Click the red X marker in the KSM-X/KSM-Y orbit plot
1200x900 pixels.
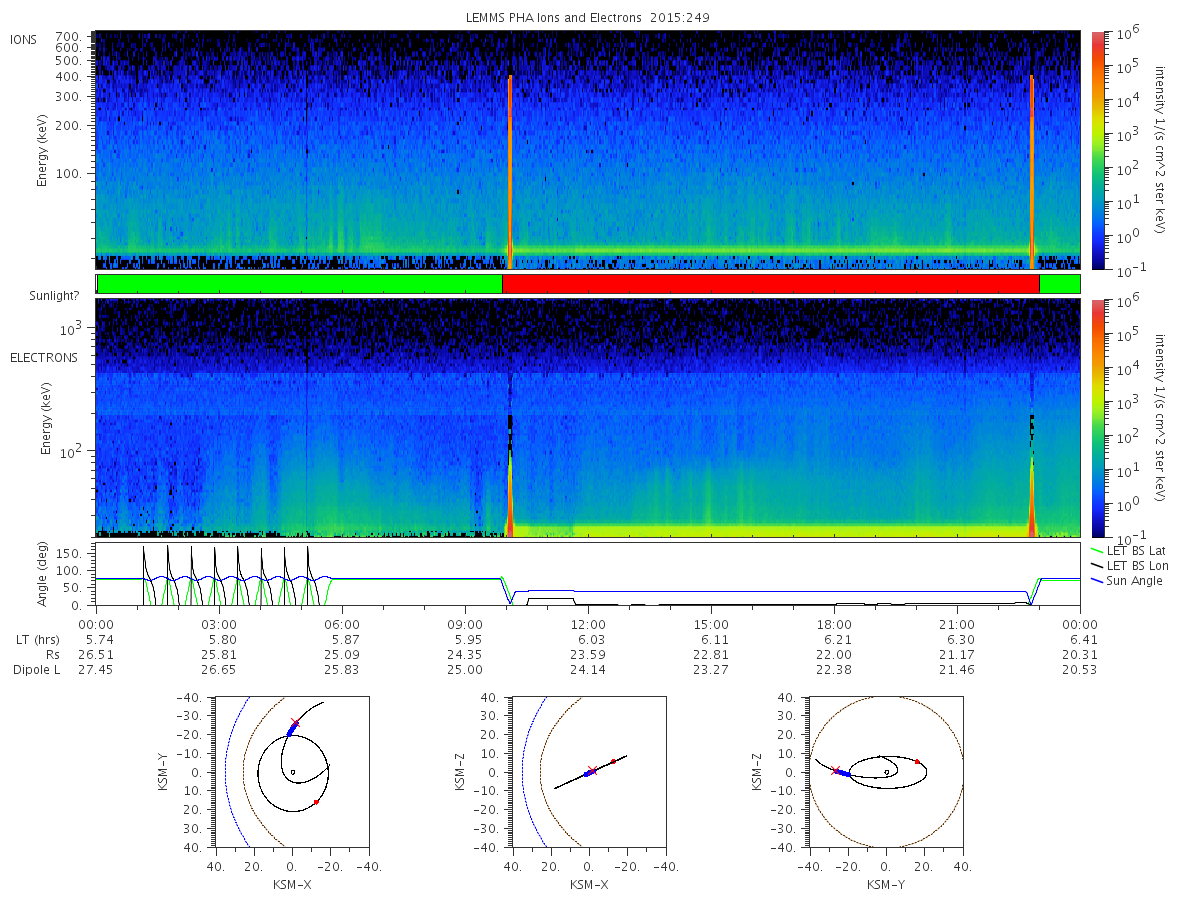pos(294,722)
